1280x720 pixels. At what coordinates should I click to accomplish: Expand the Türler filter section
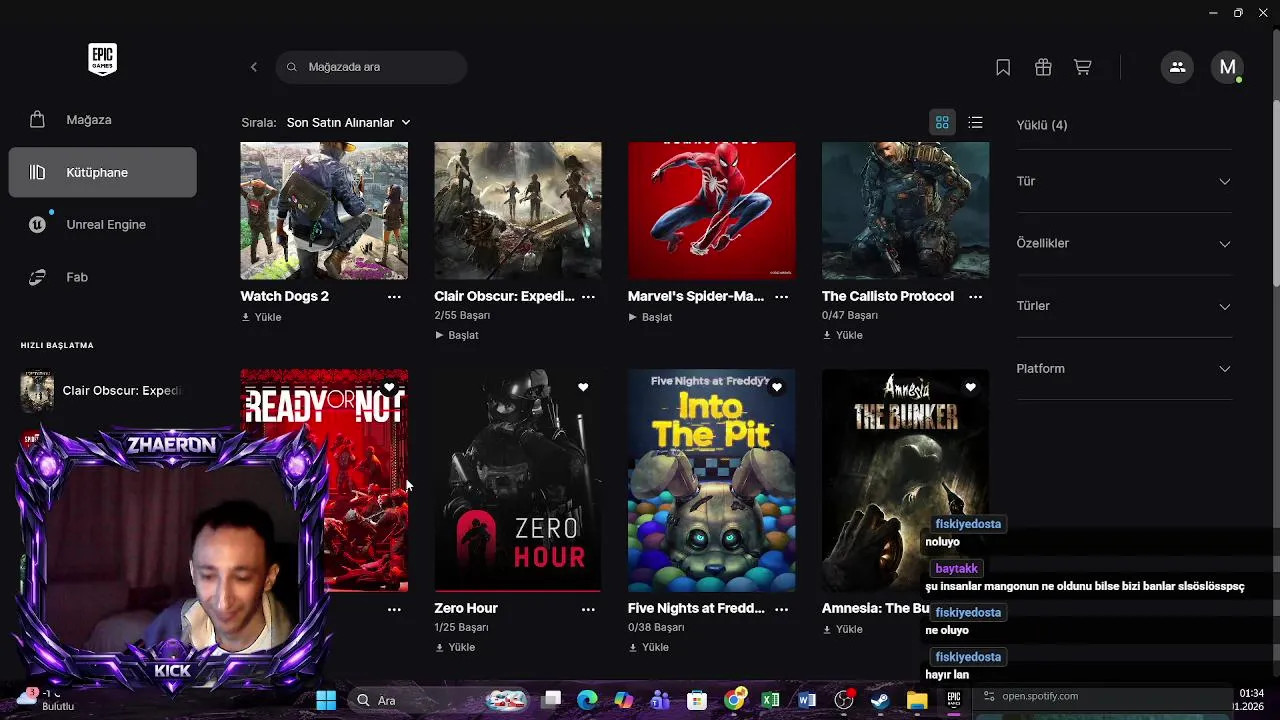pos(1124,306)
